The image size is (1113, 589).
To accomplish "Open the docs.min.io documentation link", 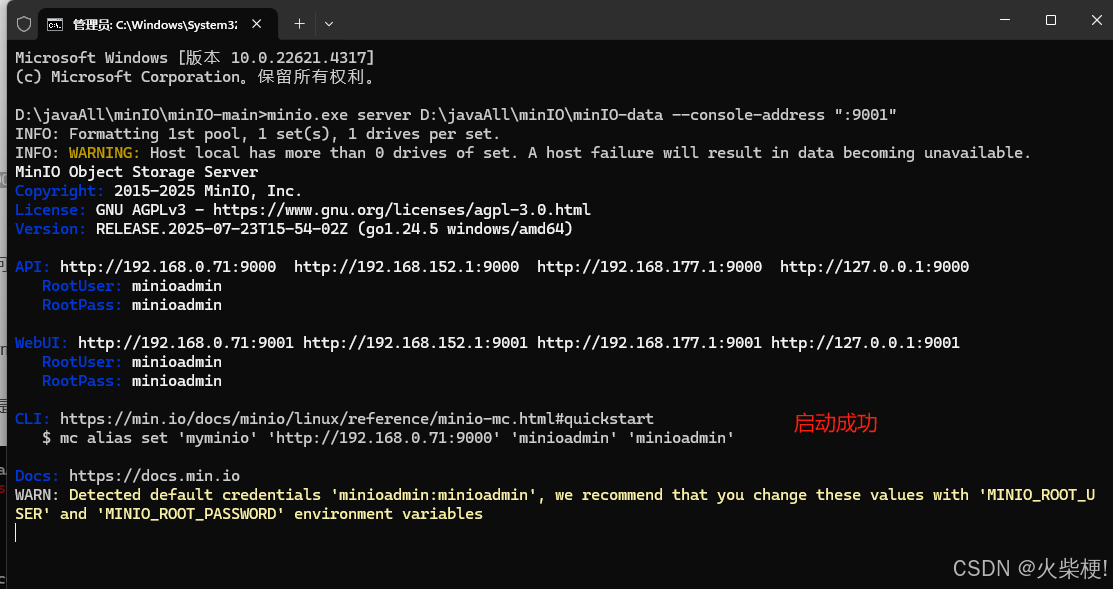I will (156, 475).
